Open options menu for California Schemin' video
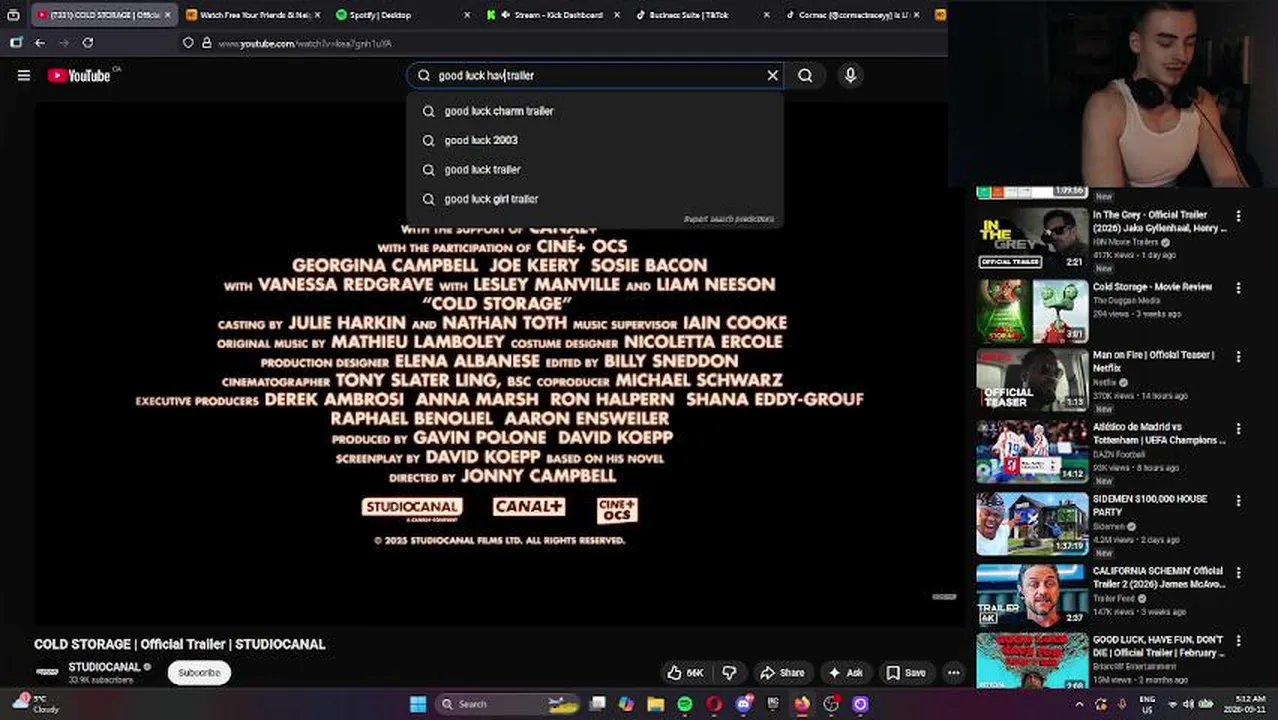 (1238, 573)
